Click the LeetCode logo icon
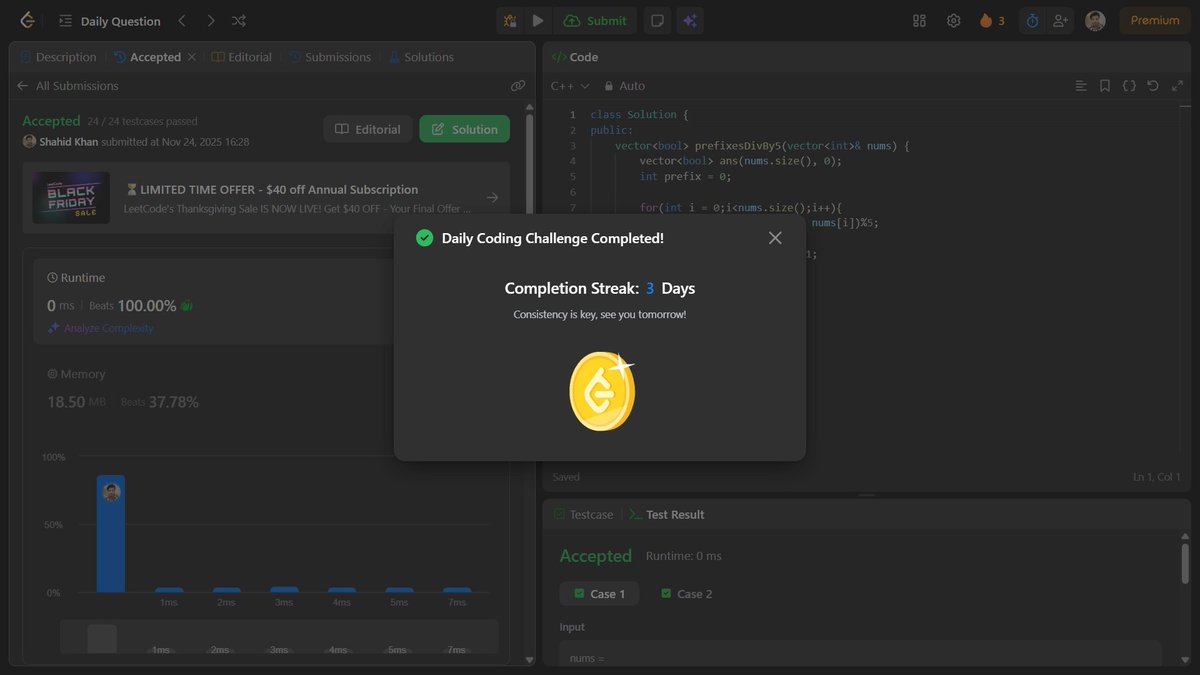The width and height of the screenshot is (1200, 675). [x=27, y=20]
